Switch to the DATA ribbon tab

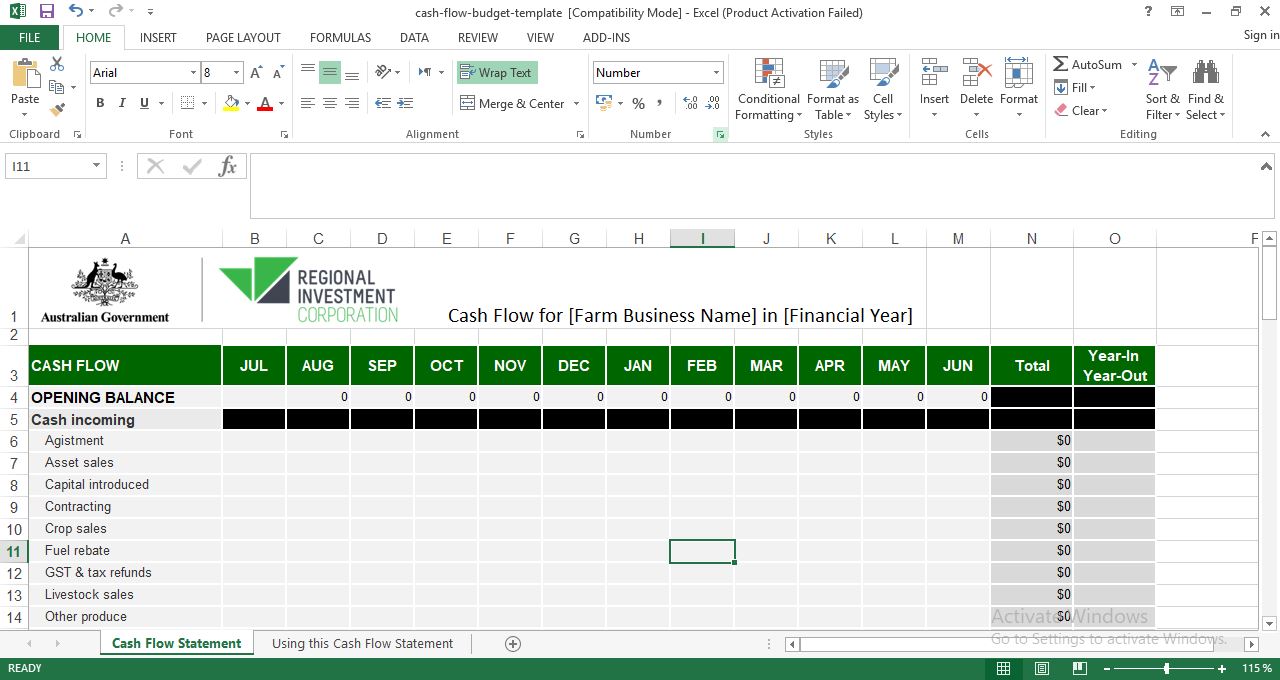coord(414,37)
